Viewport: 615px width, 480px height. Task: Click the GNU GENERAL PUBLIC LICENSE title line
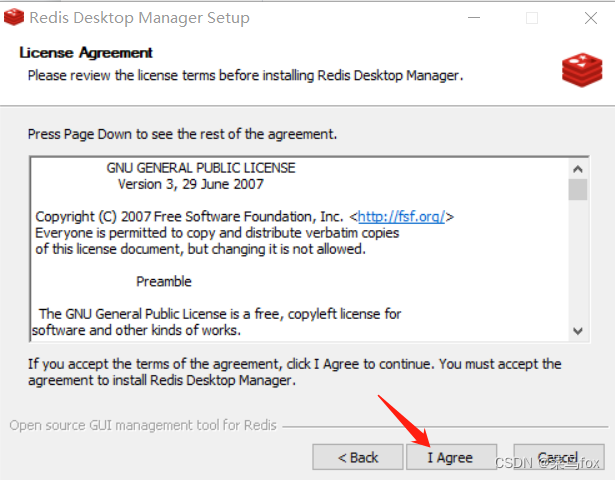(x=201, y=168)
